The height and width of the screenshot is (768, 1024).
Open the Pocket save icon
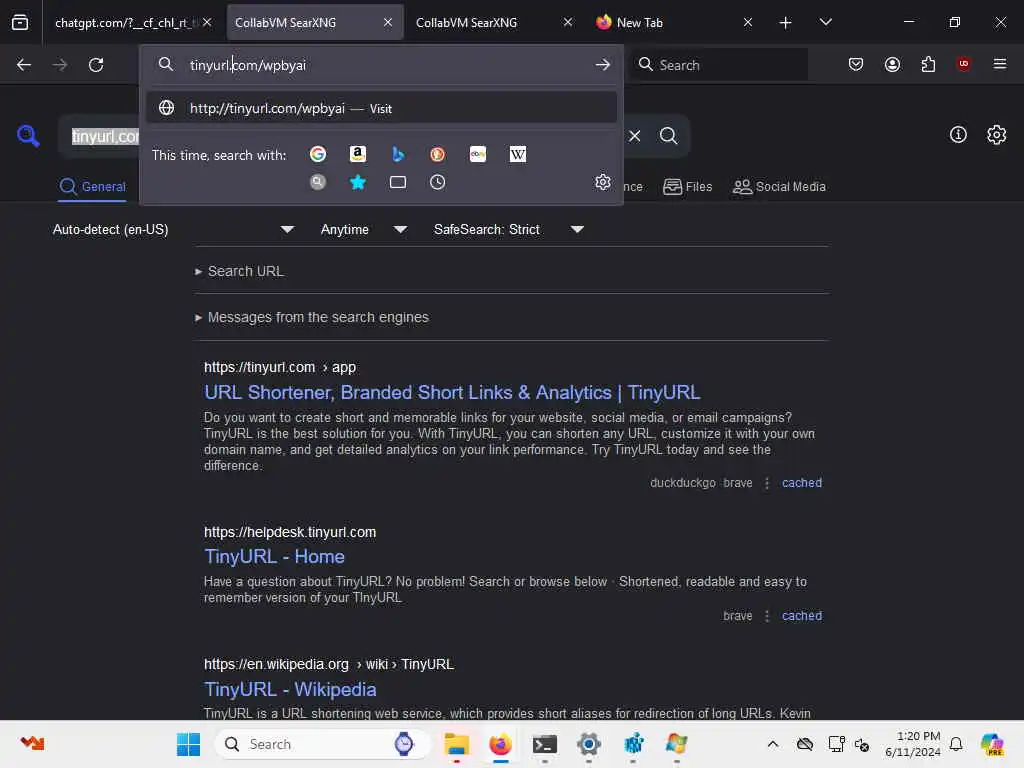pyautogui.click(x=856, y=64)
